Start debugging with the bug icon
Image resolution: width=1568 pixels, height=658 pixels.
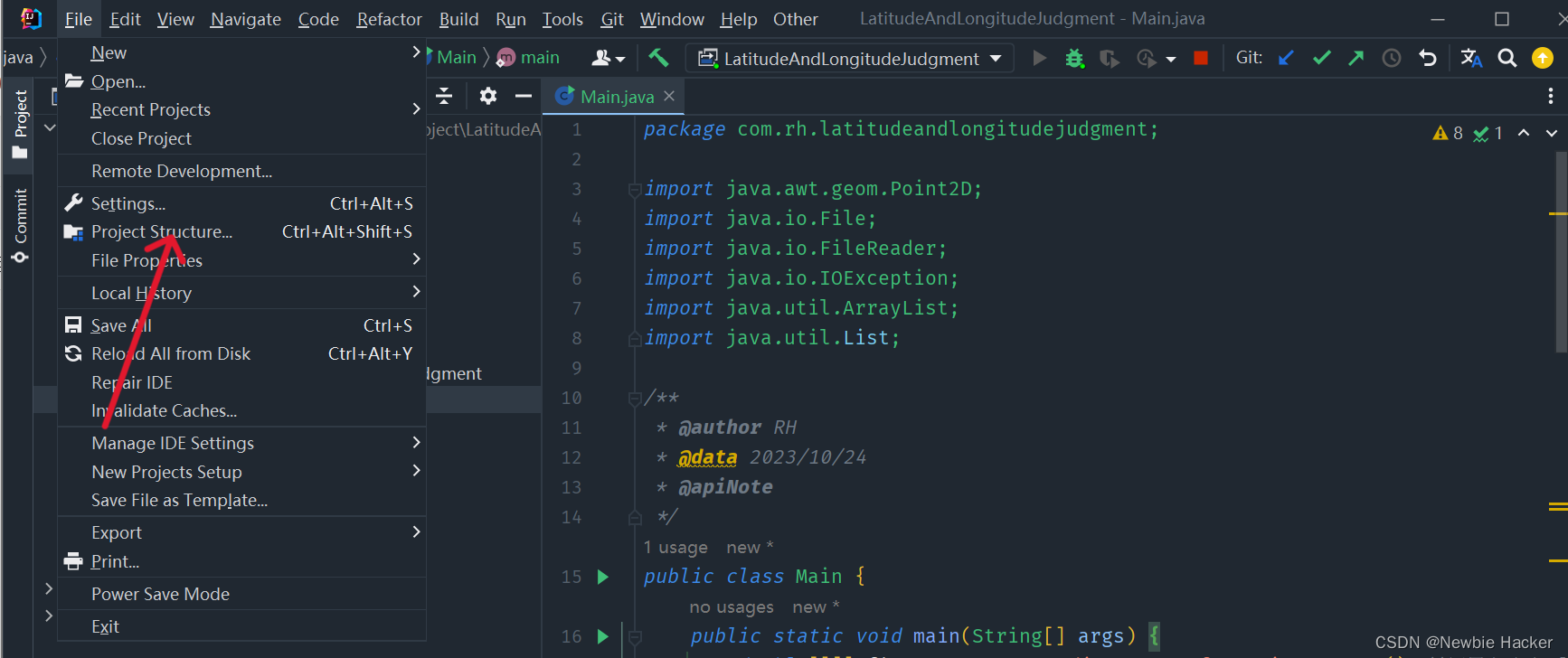tap(1074, 58)
